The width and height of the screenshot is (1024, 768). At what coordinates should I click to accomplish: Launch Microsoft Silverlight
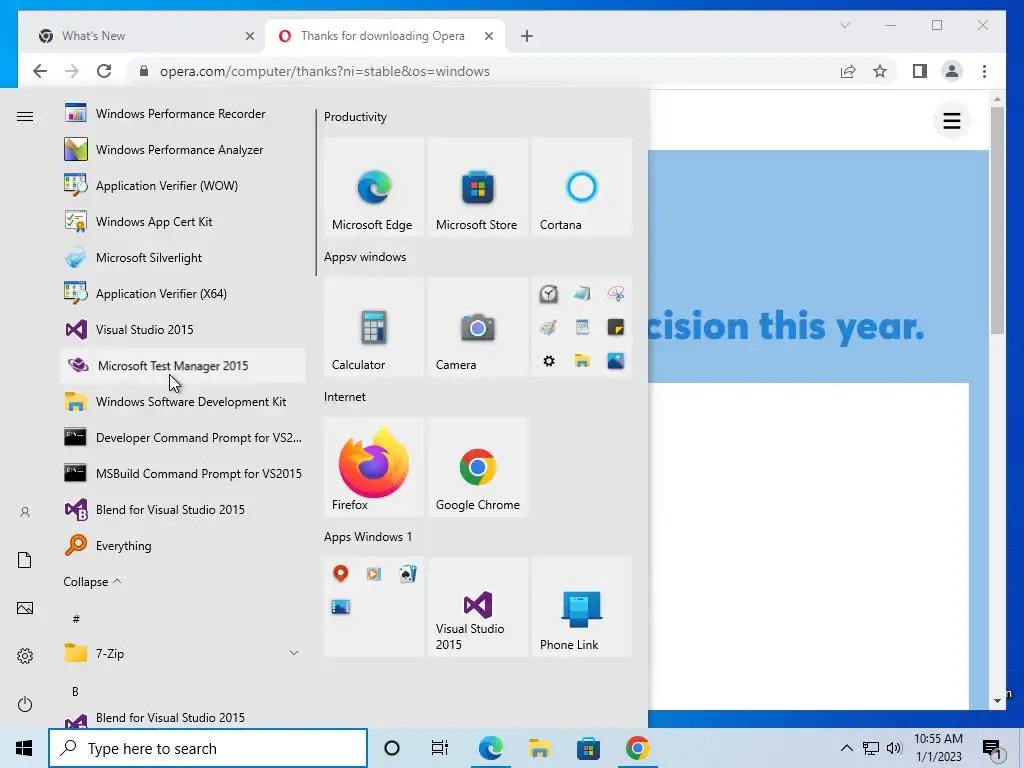pos(183,257)
